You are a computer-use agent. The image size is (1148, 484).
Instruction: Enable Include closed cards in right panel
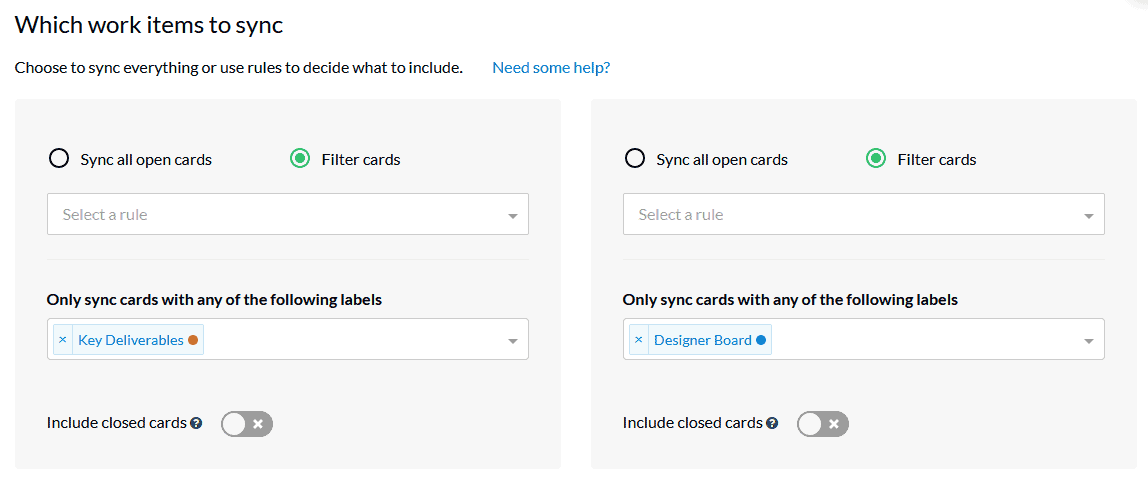(823, 423)
